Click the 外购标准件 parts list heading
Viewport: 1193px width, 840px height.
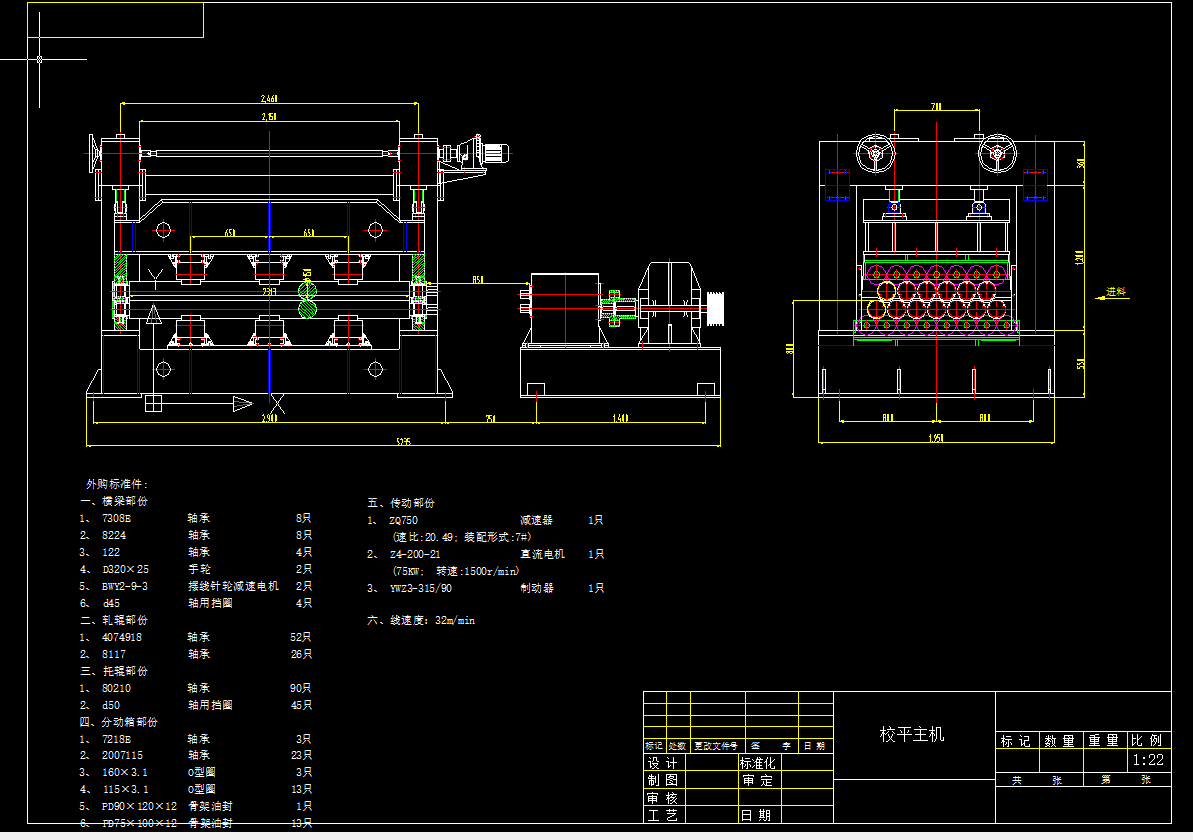(x=117, y=484)
